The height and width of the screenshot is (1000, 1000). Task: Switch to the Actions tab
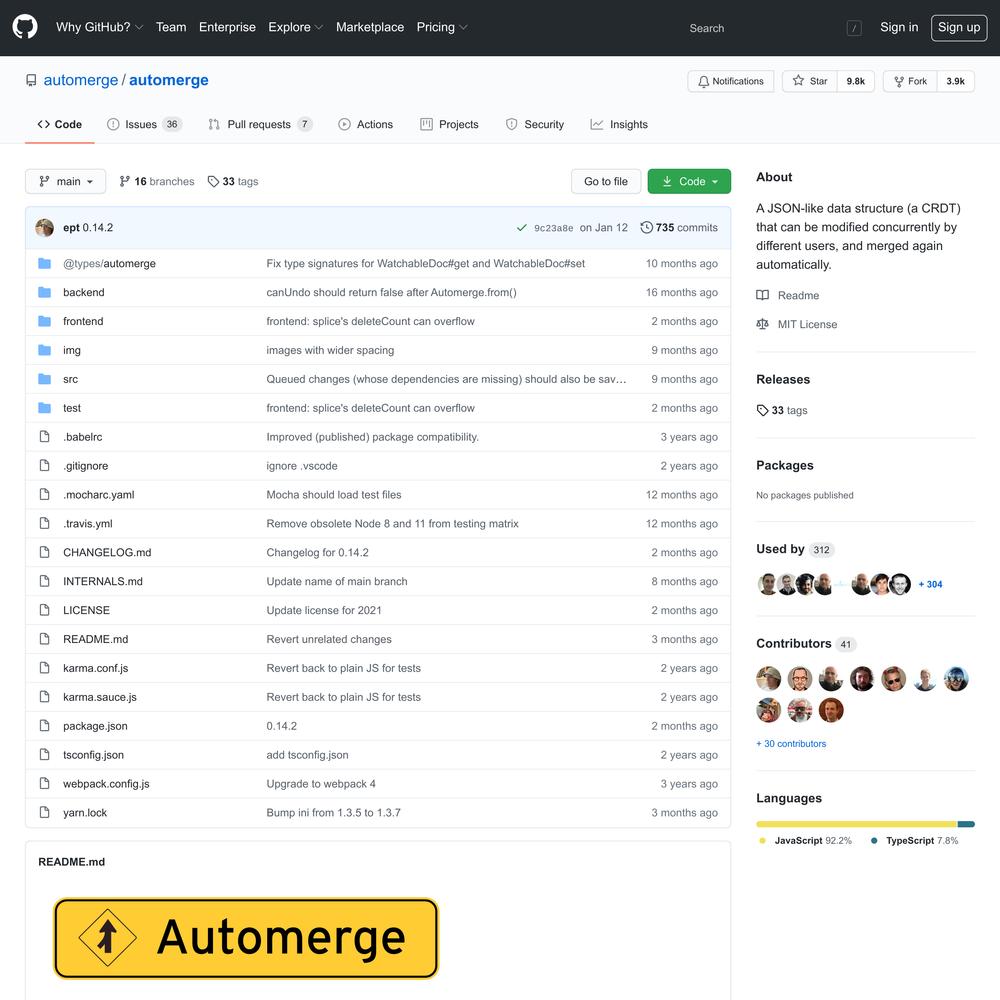pyautogui.click(x=365, y=124)
